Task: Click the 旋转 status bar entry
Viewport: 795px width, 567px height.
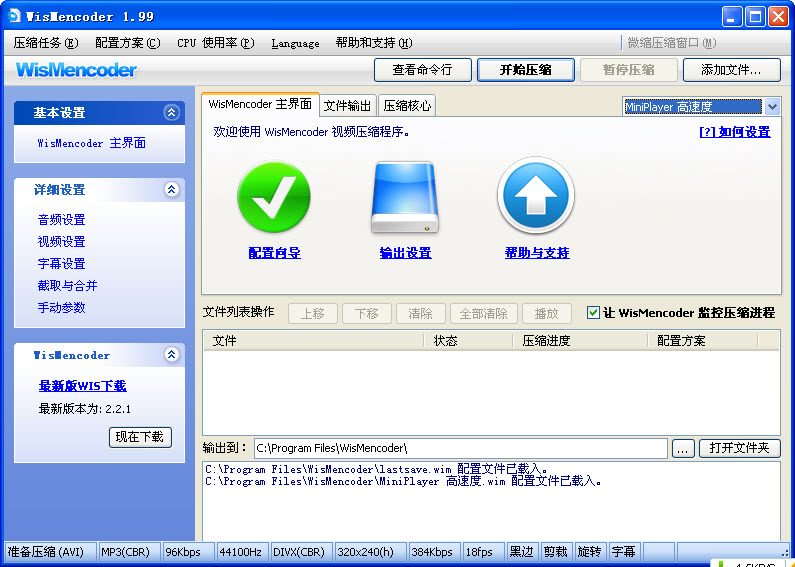Action: tap(590, 552)
